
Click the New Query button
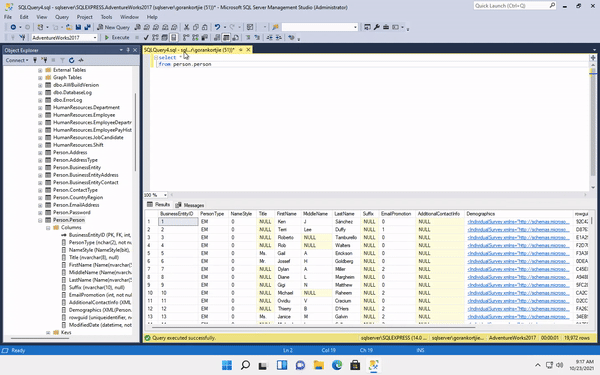tap(113, 27)
